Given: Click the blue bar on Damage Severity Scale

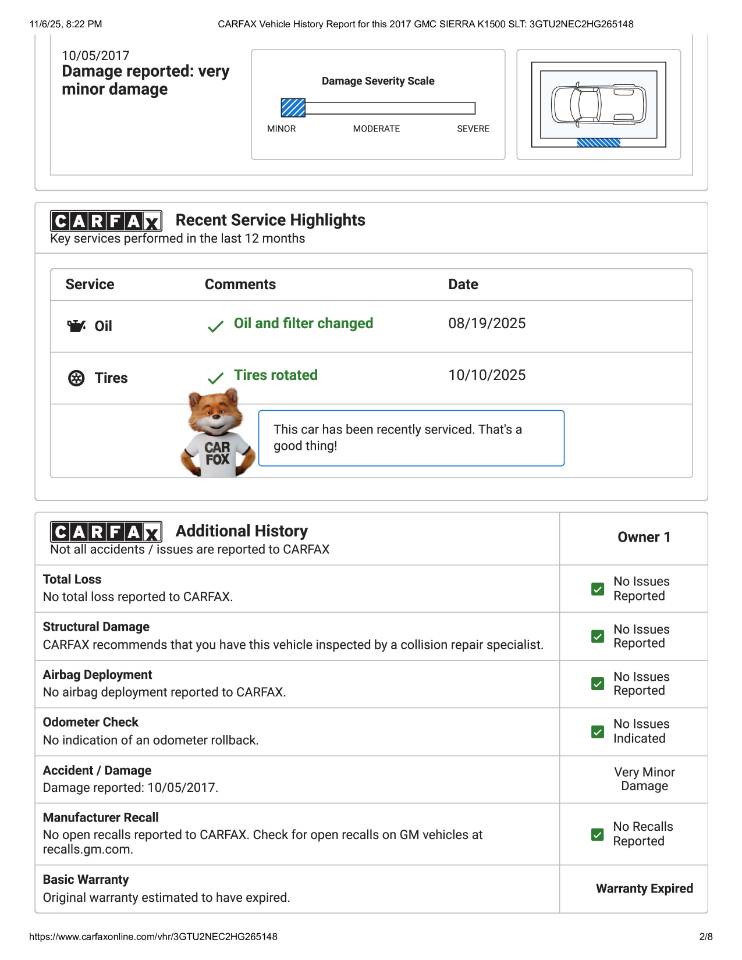Looking at the screenshot, I should tap(293, 108).
